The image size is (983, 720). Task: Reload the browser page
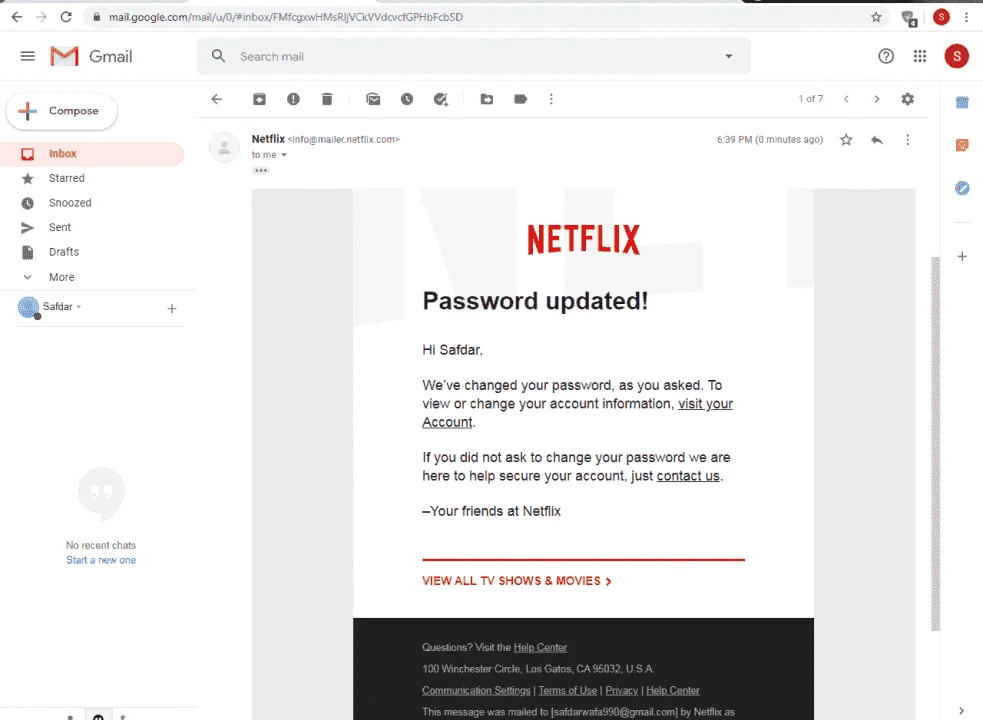click(66, 17)
